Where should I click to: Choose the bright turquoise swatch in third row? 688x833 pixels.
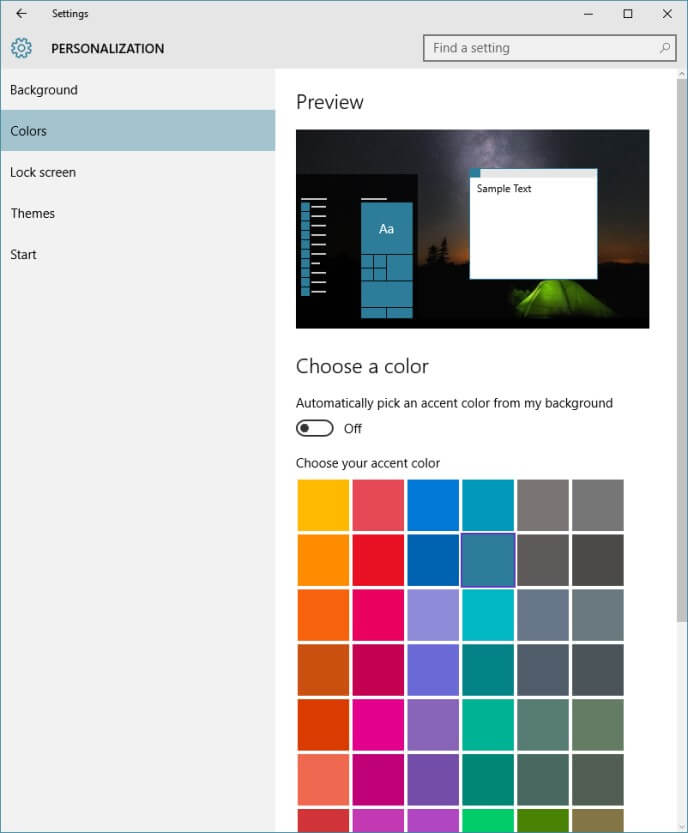pyautogui.click(x=488, y=615)
